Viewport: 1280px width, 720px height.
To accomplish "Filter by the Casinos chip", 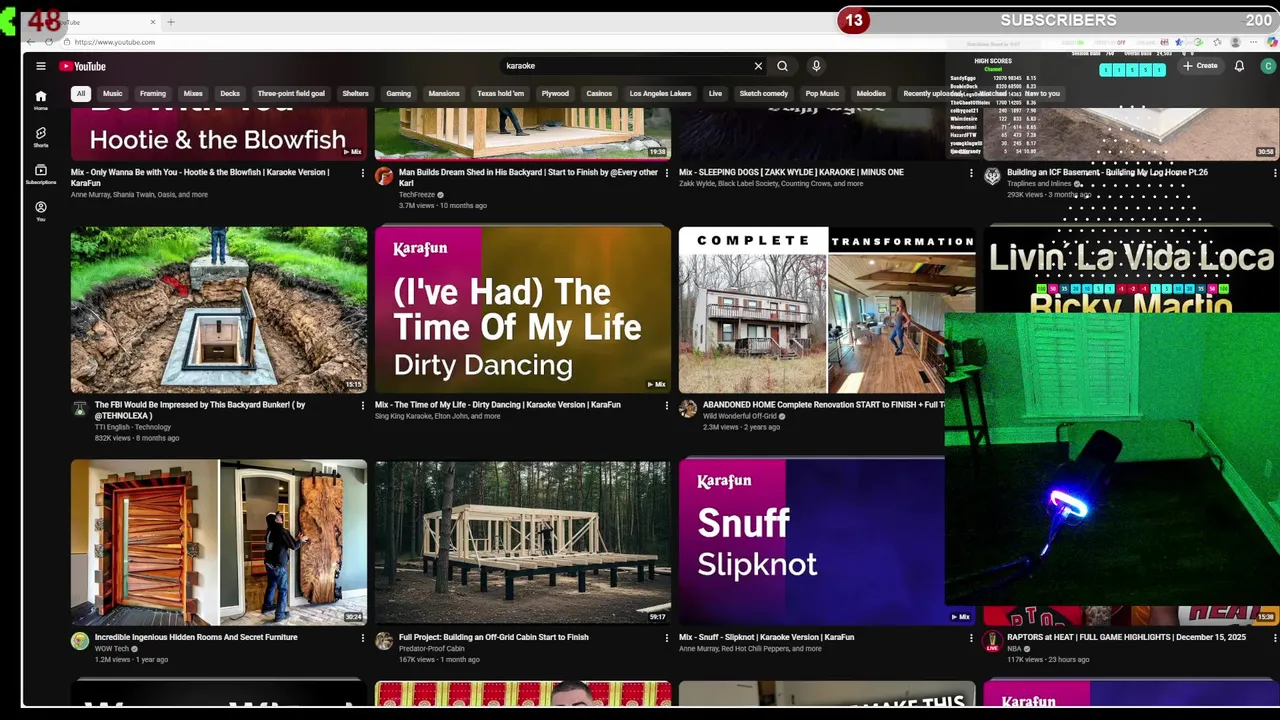I will pyautogui.click(x=599, y=94).
